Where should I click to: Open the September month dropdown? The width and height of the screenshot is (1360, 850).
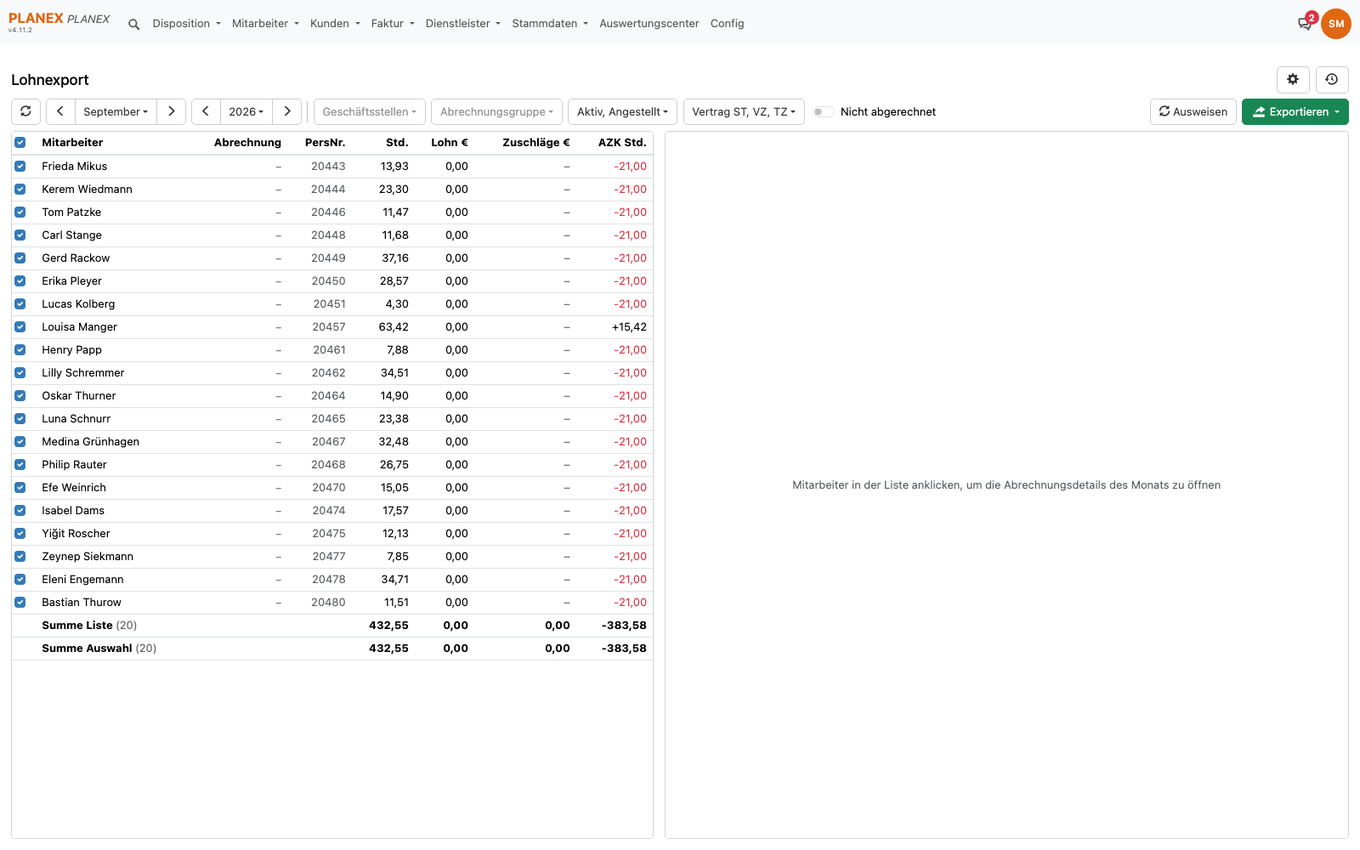tap(116, 112)
